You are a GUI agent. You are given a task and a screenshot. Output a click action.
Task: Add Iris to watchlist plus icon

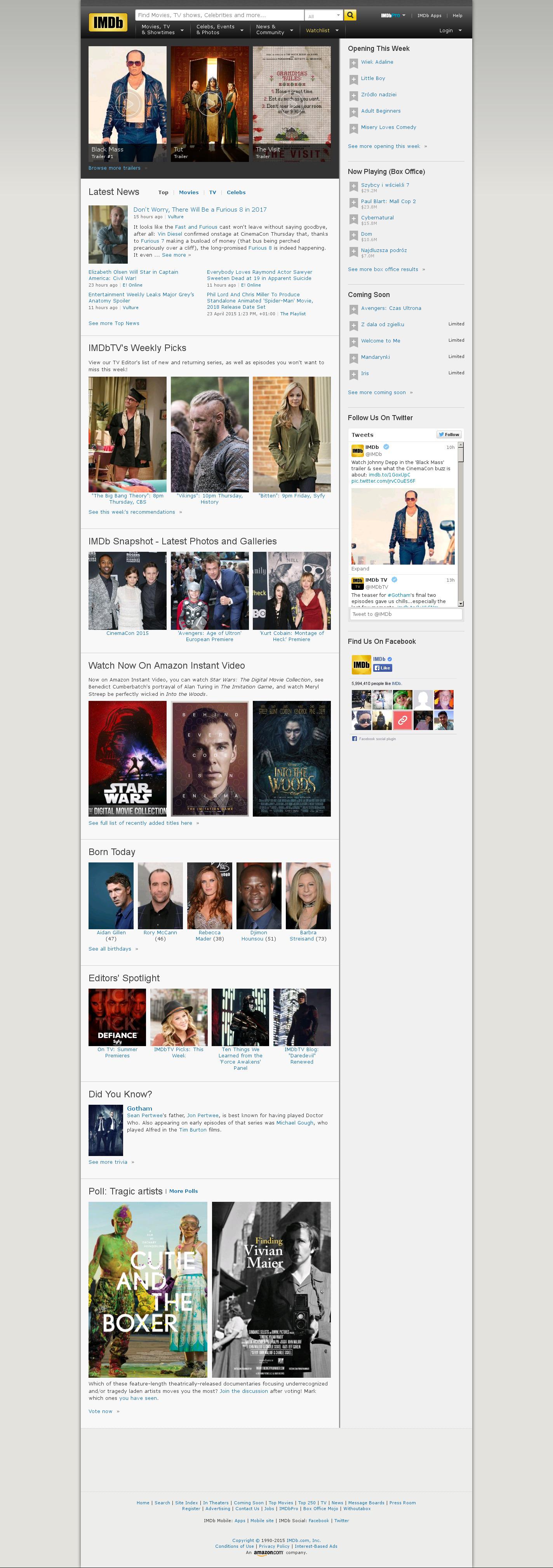(353, 375)
